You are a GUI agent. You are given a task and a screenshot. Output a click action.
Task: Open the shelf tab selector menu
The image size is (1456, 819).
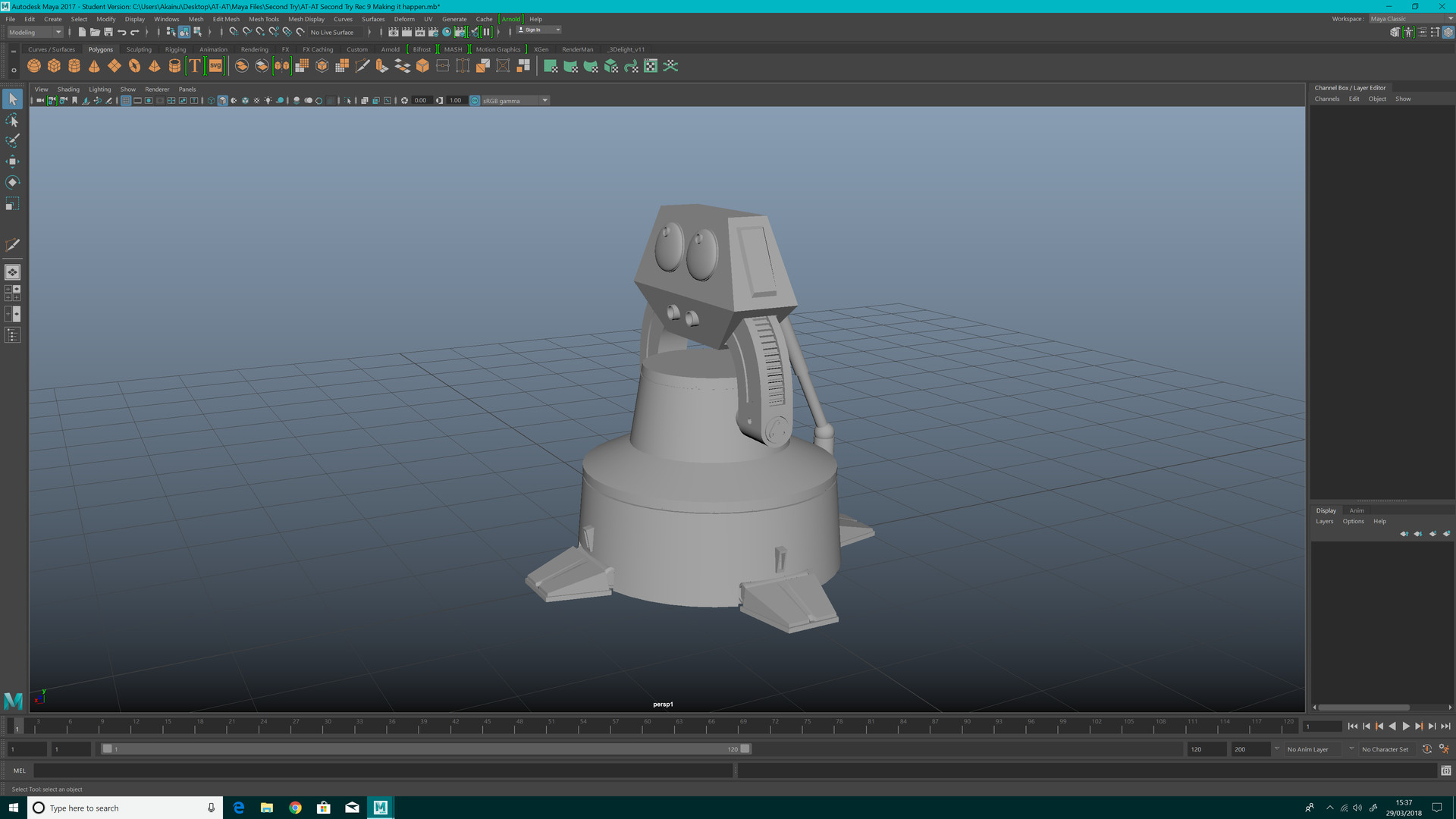tap(14, 51)
